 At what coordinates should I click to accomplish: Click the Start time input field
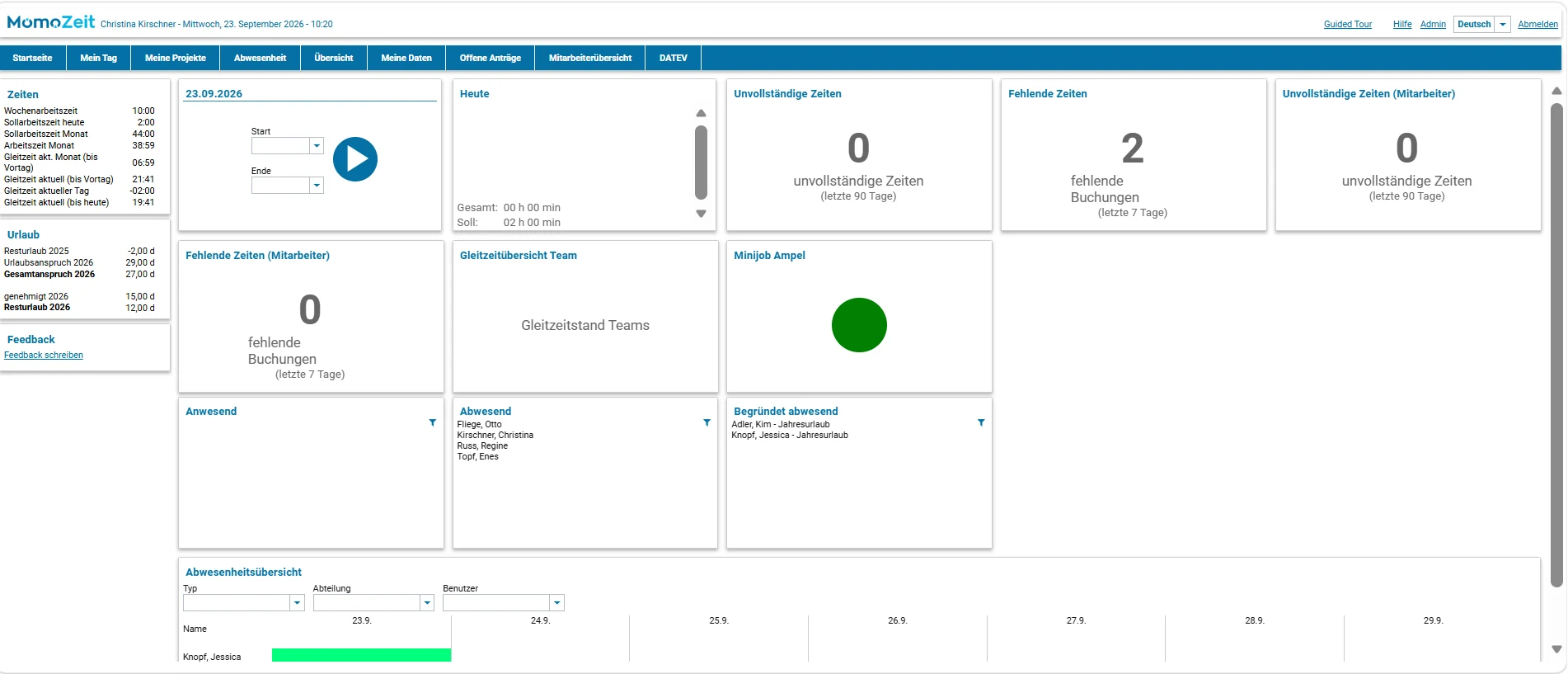point(280,146)
